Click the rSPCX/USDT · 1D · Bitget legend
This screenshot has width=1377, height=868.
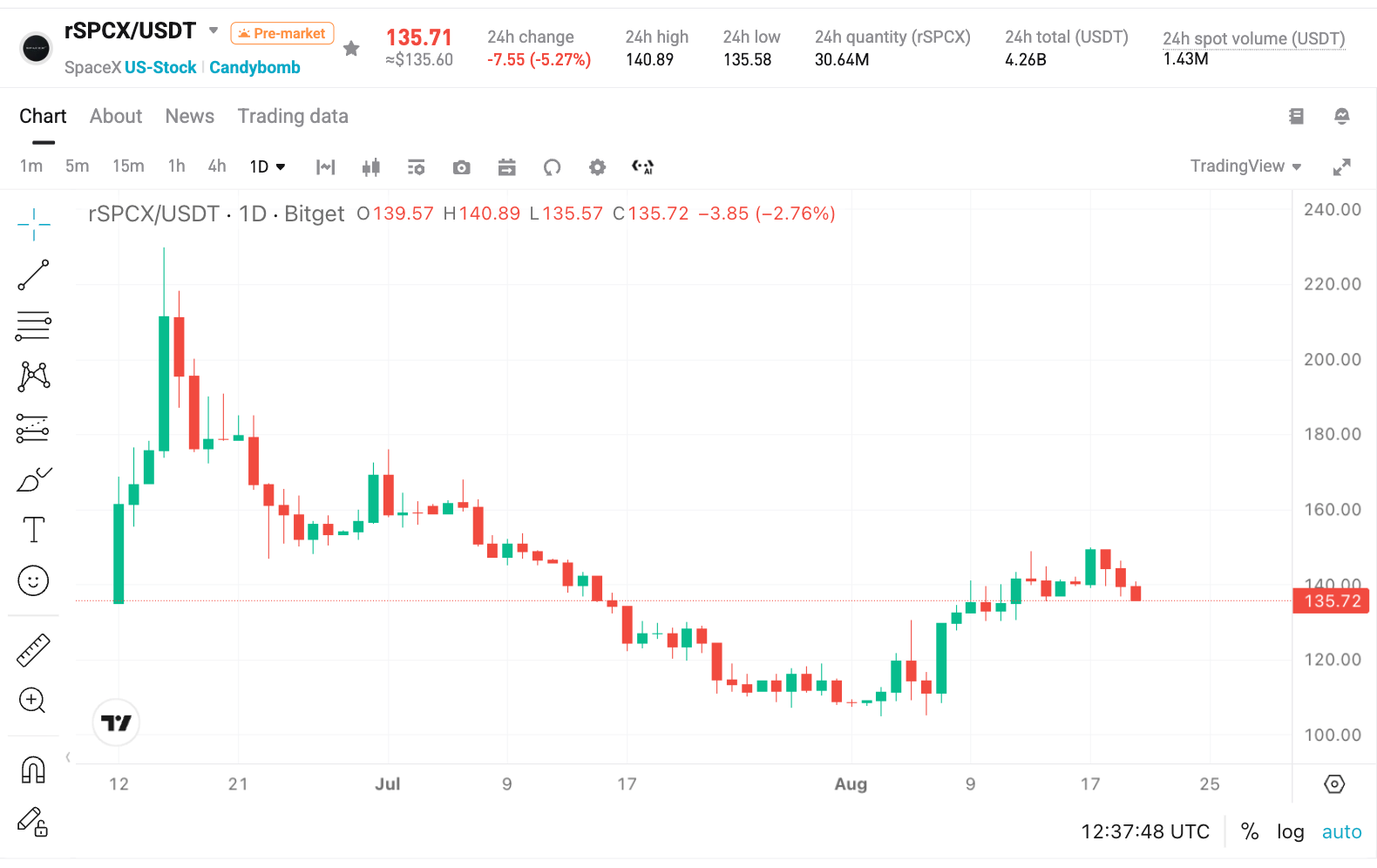pyautogui.click(x=216, y=214)
